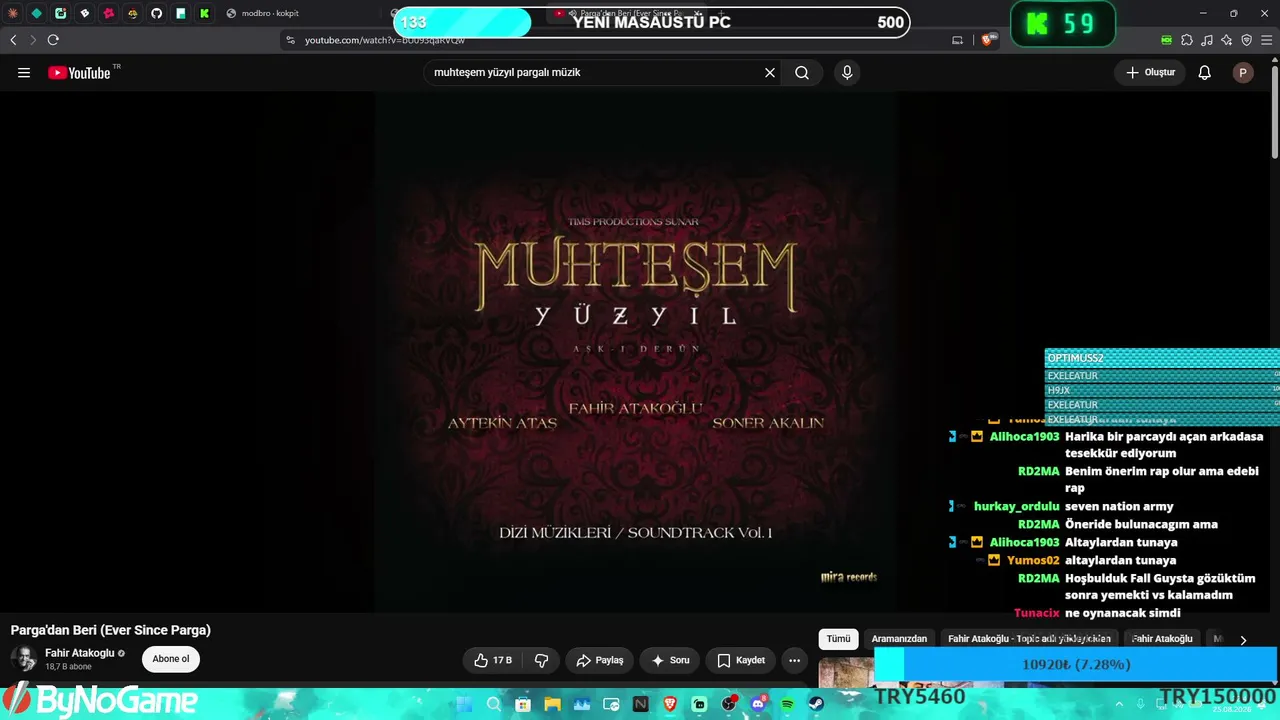Open Notion from the taskbar
The height and width of the screenshot is (720, 1280).
[640, 704]
